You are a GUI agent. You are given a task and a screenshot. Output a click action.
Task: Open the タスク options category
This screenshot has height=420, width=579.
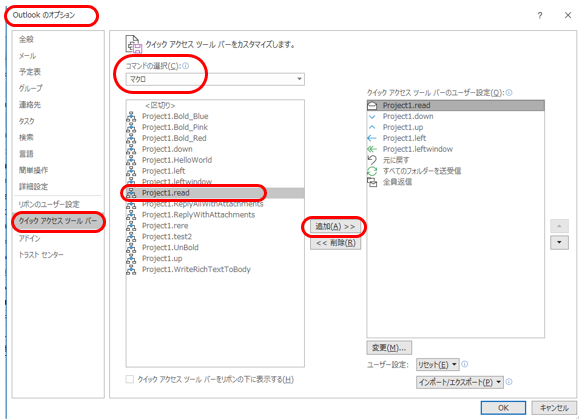(x=27, y=121)
